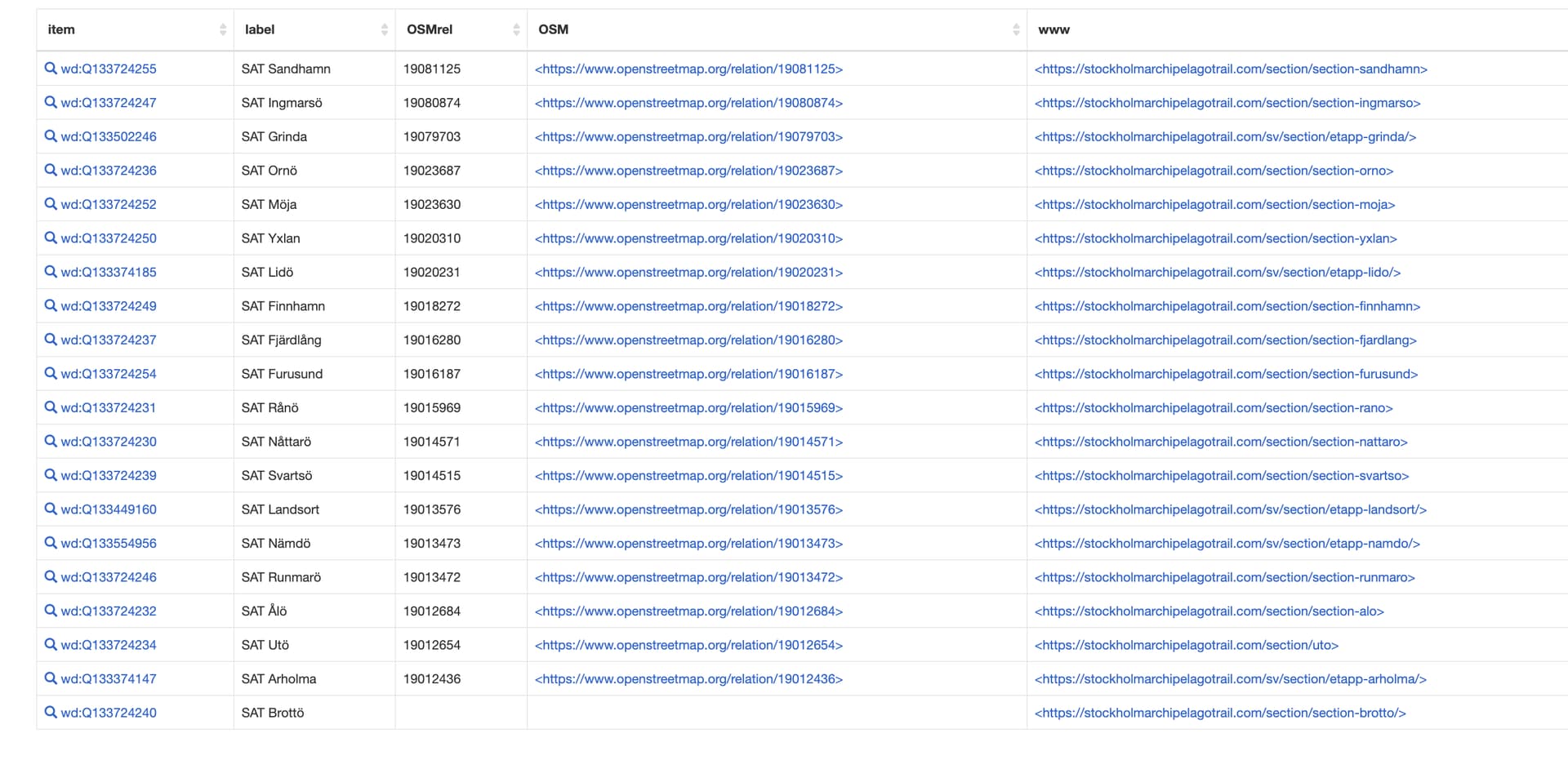1568x769 pixels.
Task: Click magnifier icon beside wd:Q133374185
Action: 51,272
